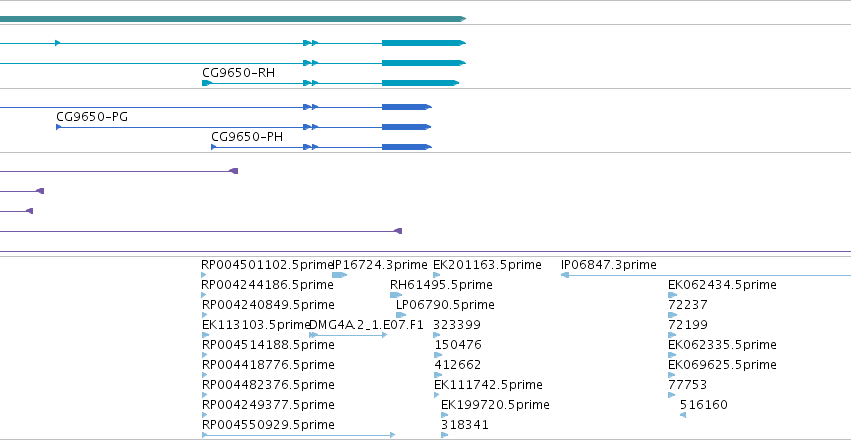Select the long arrow under DMG4A.2_1.E07.F1
Screen dimensions: 851x440
point(348,335)
